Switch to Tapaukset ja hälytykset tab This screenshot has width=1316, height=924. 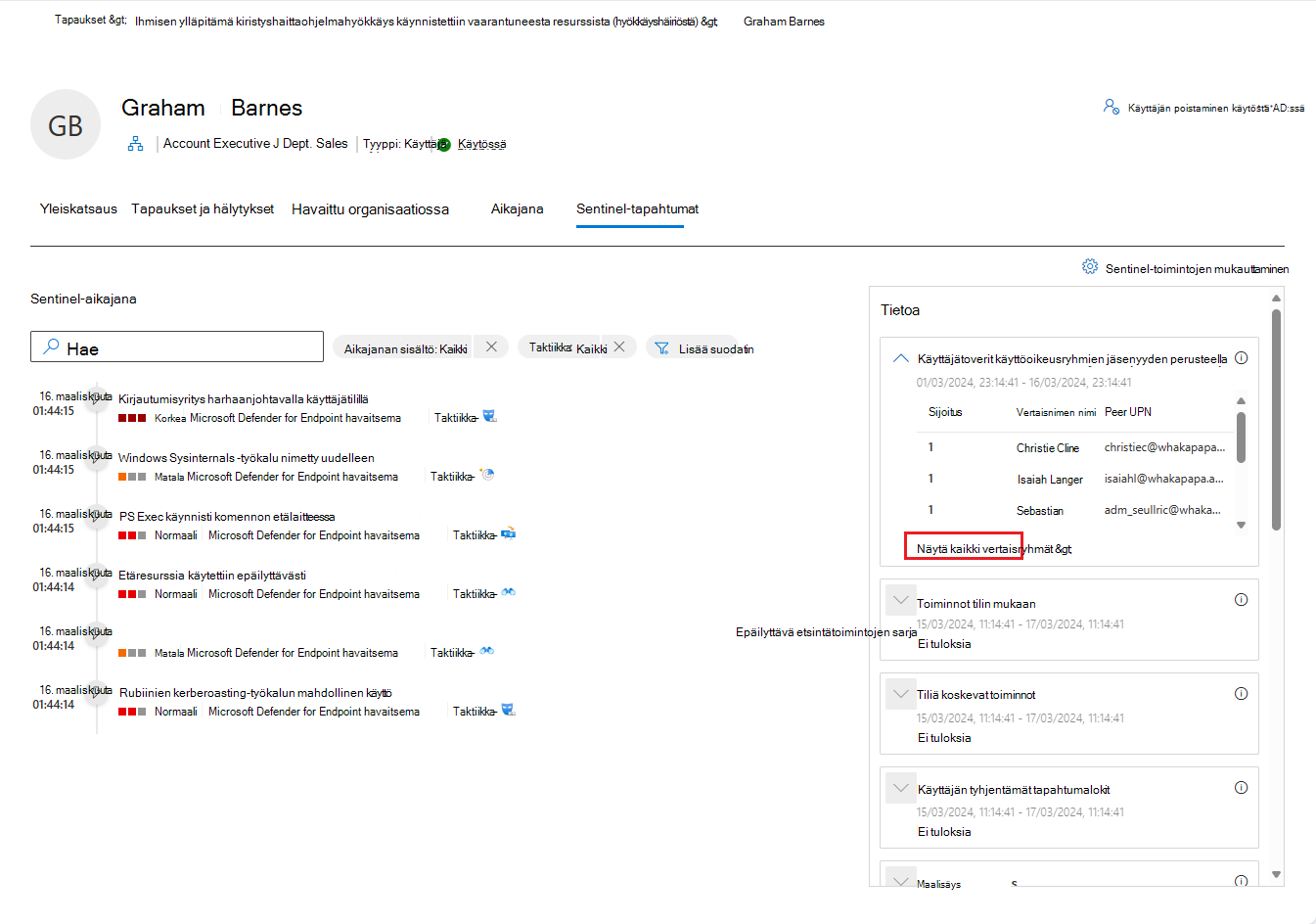click(x=203, y=208)
